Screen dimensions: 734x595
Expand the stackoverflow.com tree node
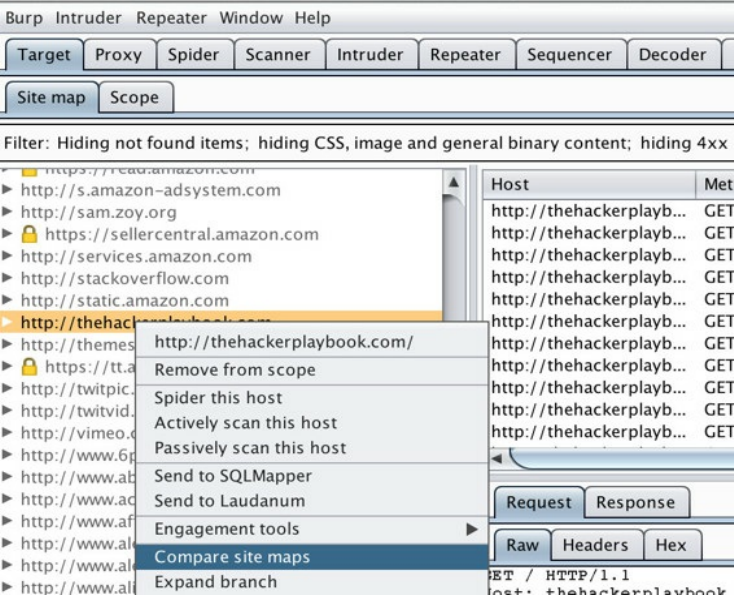(x=7, y=278)
